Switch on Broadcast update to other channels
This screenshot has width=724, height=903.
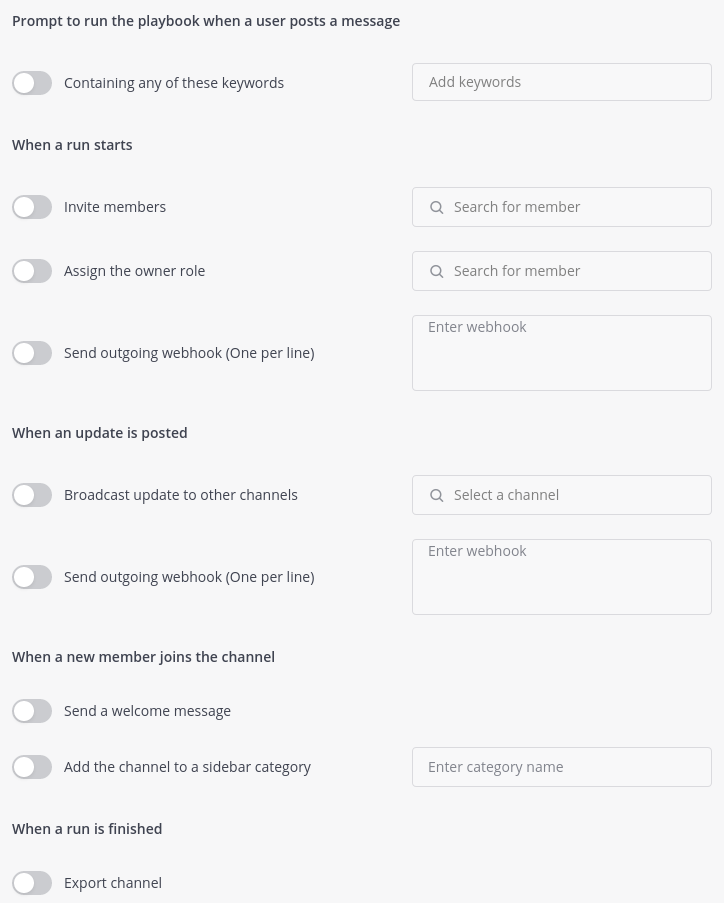point(32,495)
